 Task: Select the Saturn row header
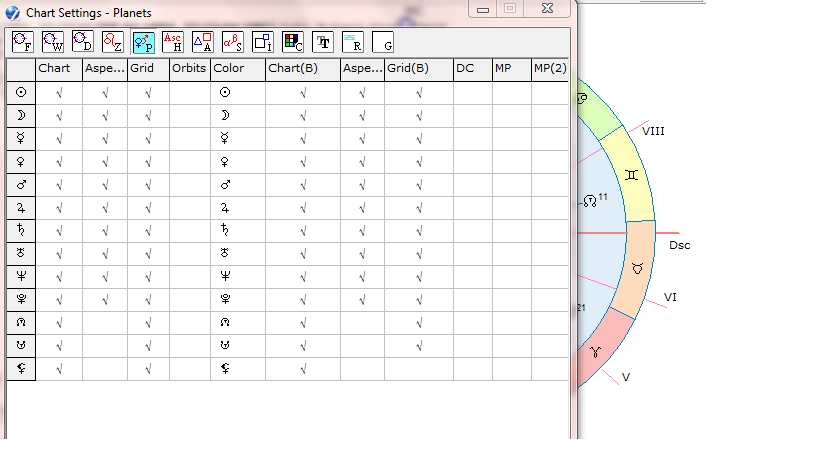pos(21,230)
